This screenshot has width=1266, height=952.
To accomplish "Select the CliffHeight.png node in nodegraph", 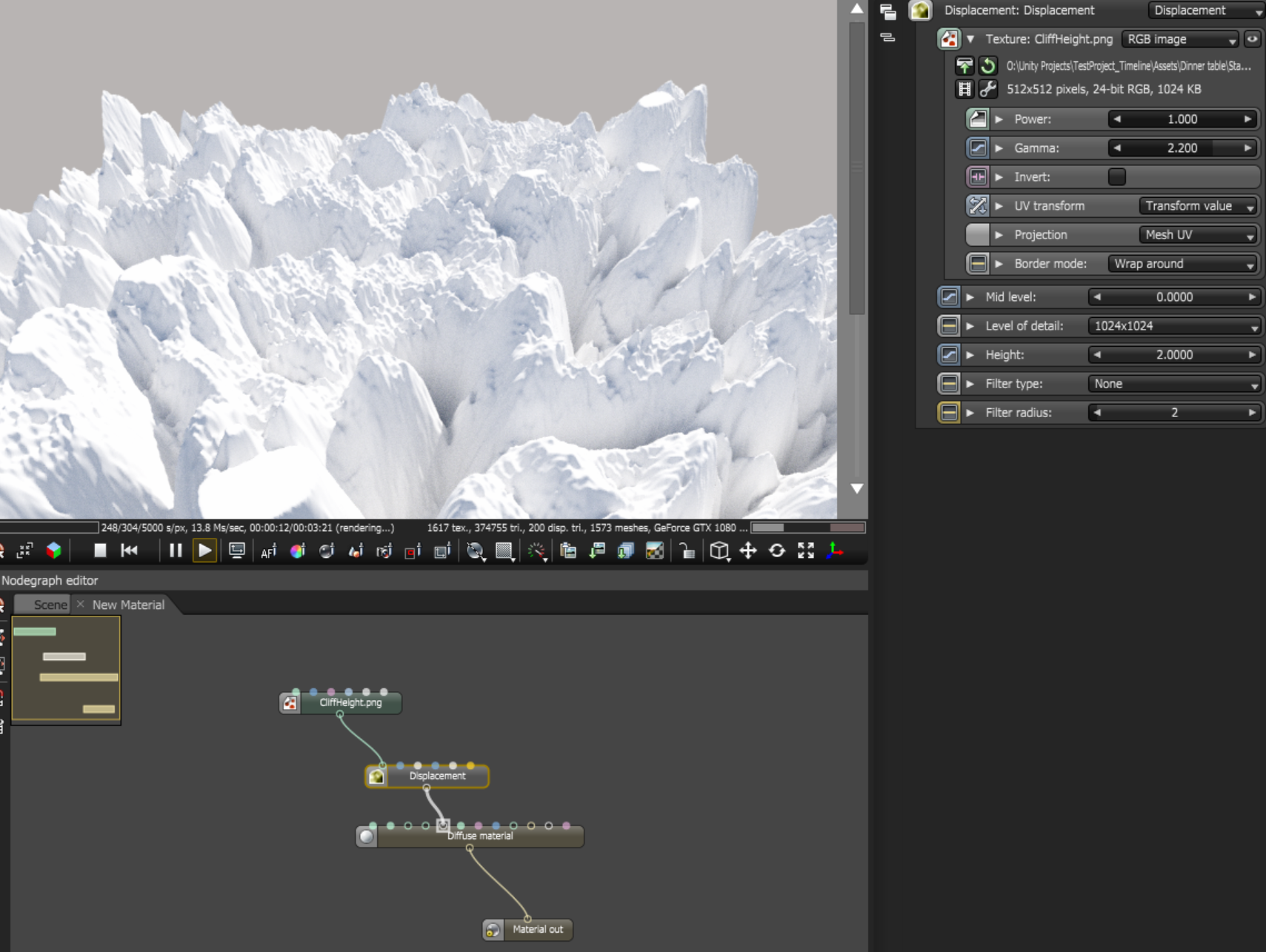I will 341,702.
